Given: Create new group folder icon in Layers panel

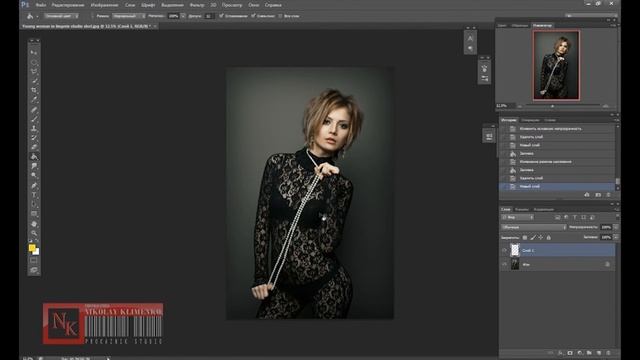Looking at the screenshot, I should coord(589,353).
